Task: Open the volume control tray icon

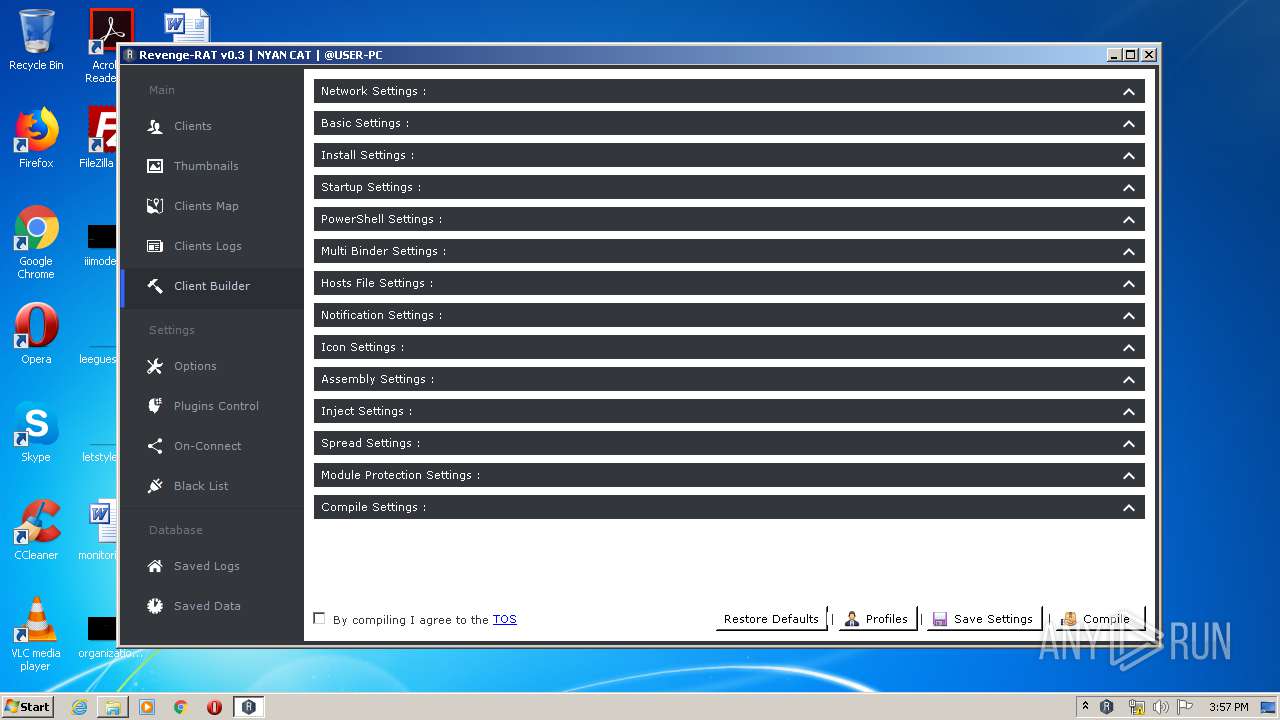Action: (1160, 707)
